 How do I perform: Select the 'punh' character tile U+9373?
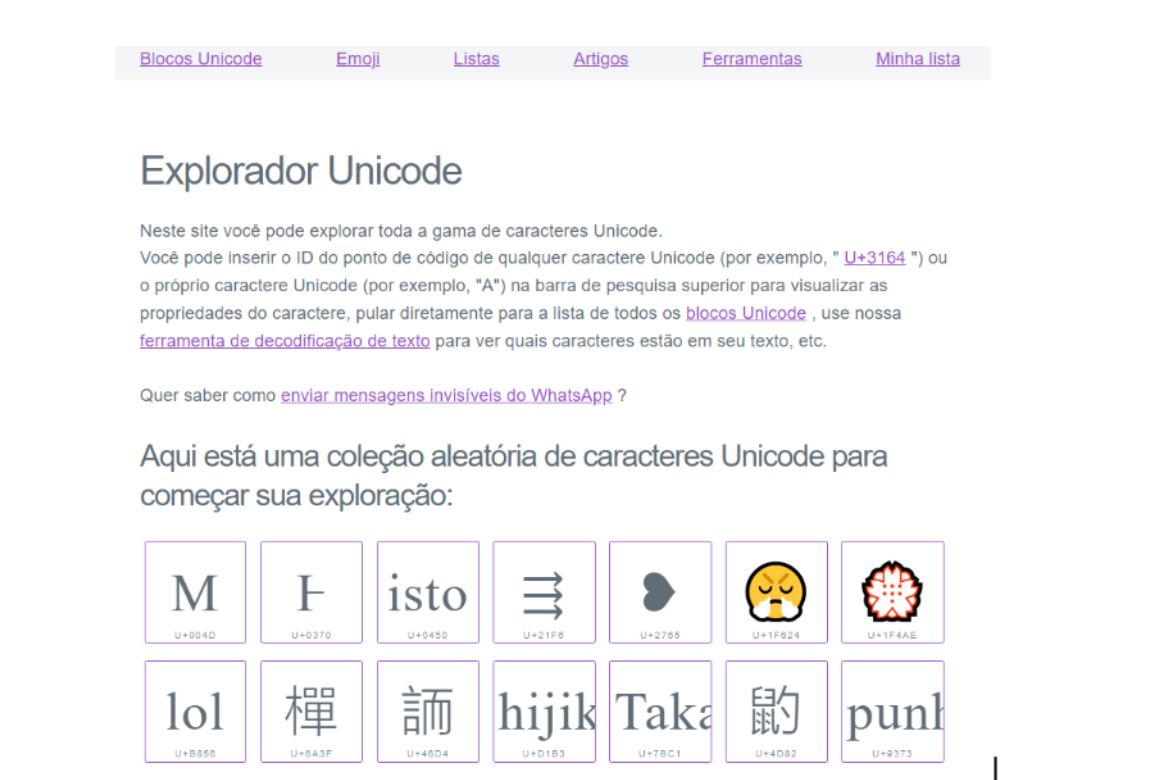(x=892, y=710)
